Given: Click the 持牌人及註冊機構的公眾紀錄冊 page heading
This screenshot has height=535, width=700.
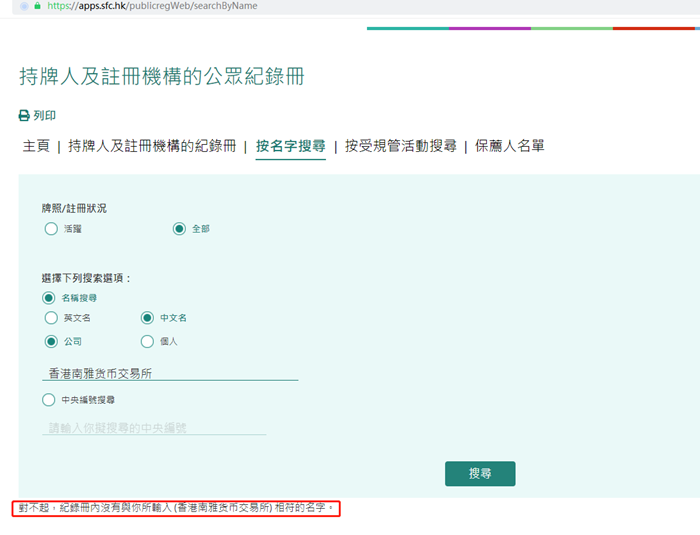Looking at the screenshot, I should coord(162,76).
